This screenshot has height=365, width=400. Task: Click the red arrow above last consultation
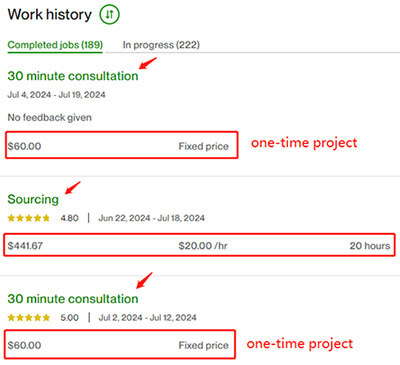click(144, 280)
